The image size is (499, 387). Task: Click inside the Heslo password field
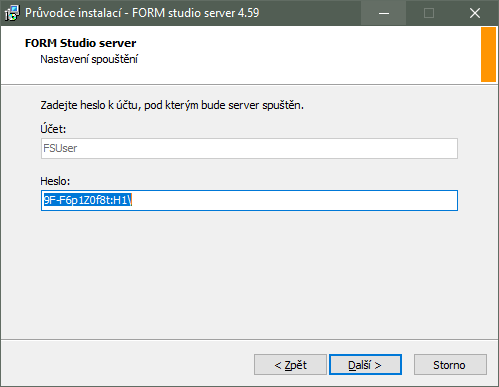pyautogui.click(x=249, y=200)
